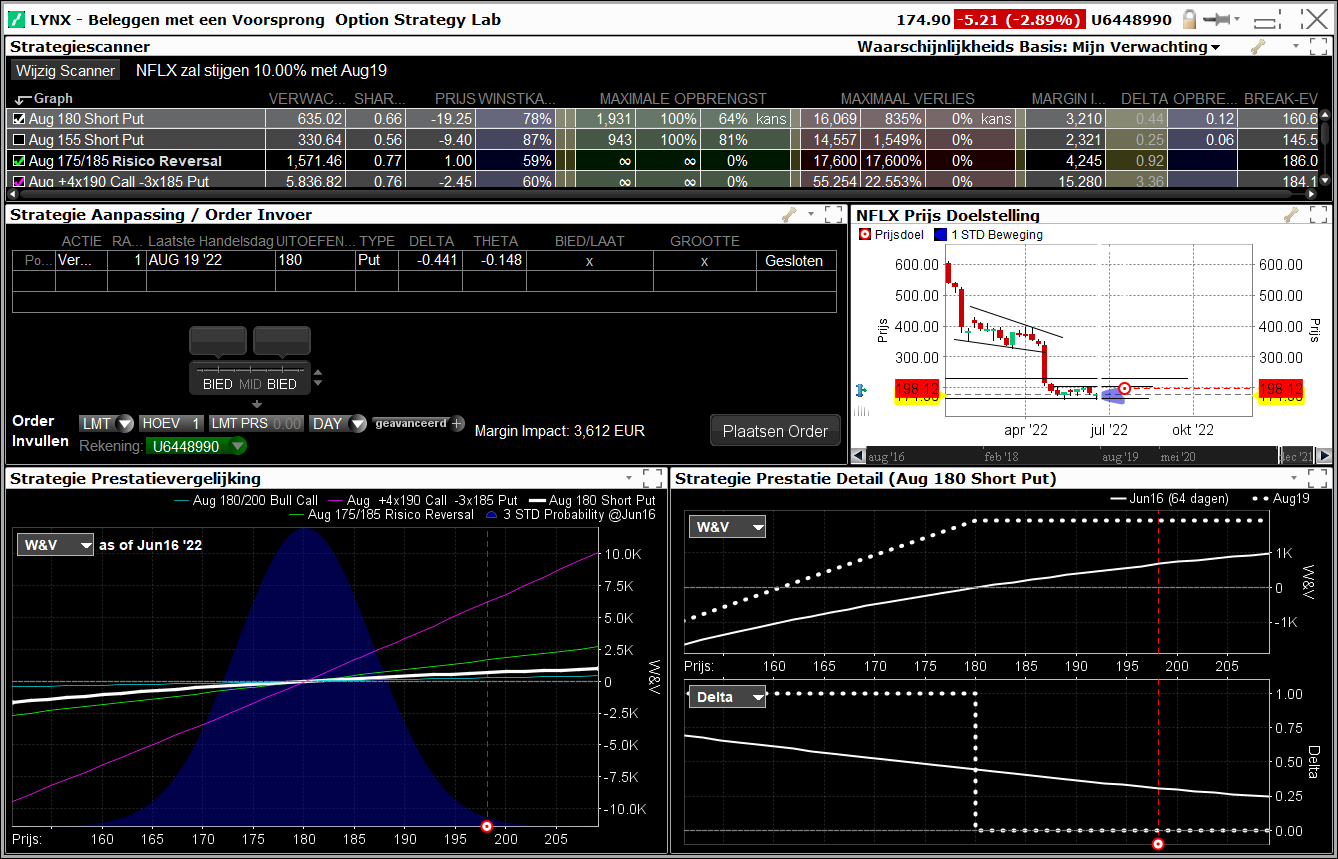The image size is (1338, 859).
Task: Maximize the Strategiescanner panel
Action: (1320, 46)
